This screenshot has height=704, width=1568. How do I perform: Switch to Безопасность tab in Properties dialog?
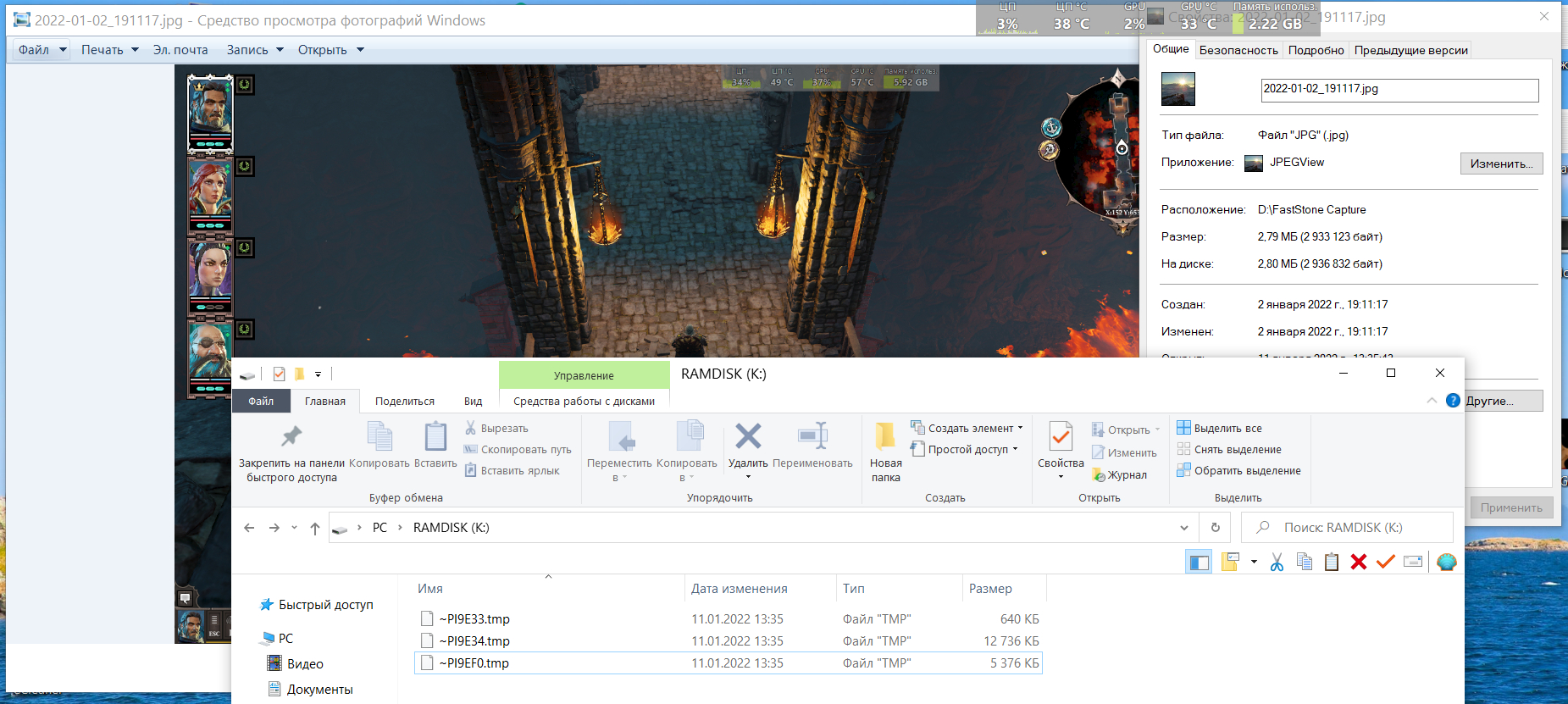[x=1238, y=50]
